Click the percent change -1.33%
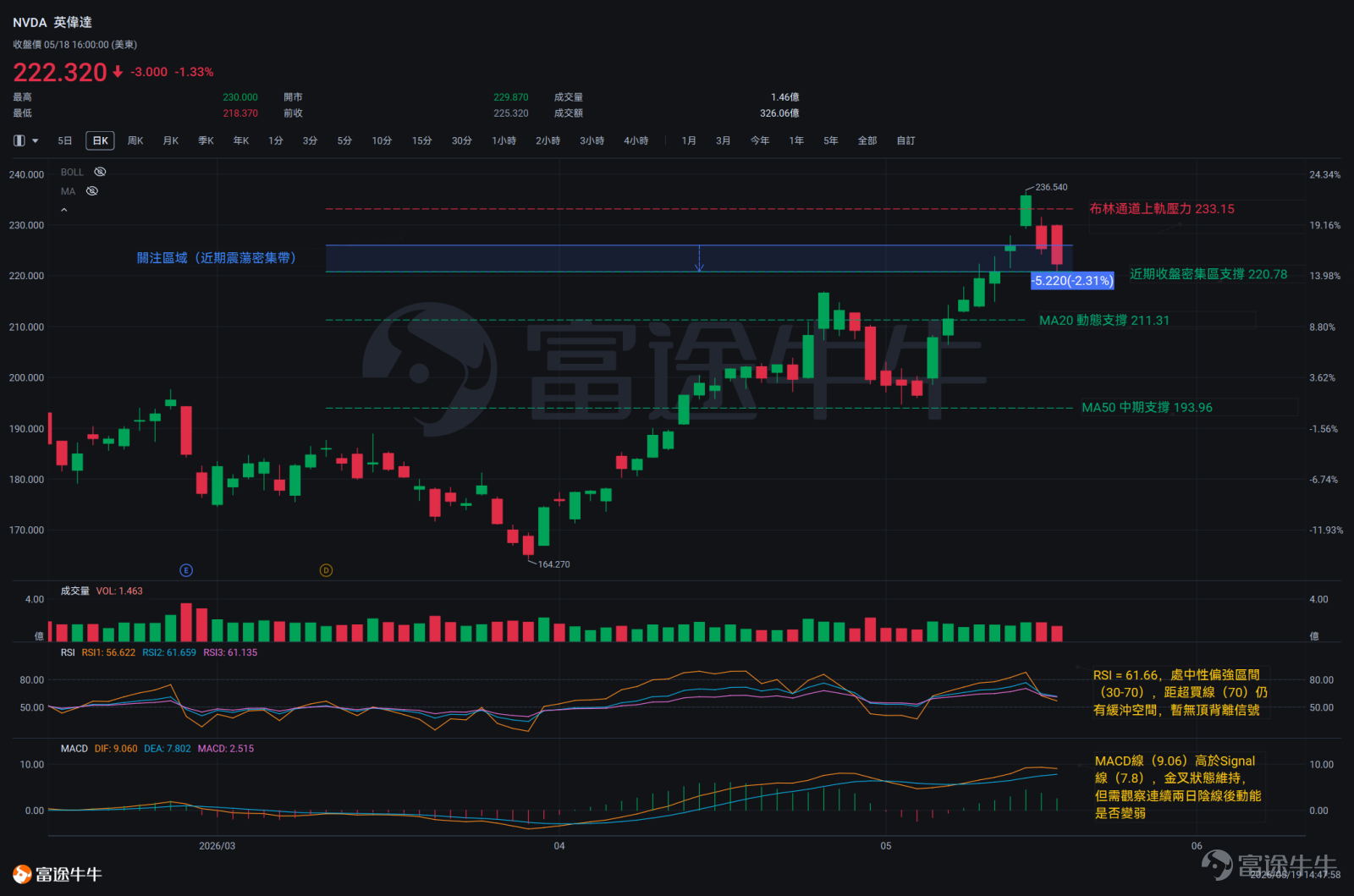The image size is (1354, 896). pos(194,72)
